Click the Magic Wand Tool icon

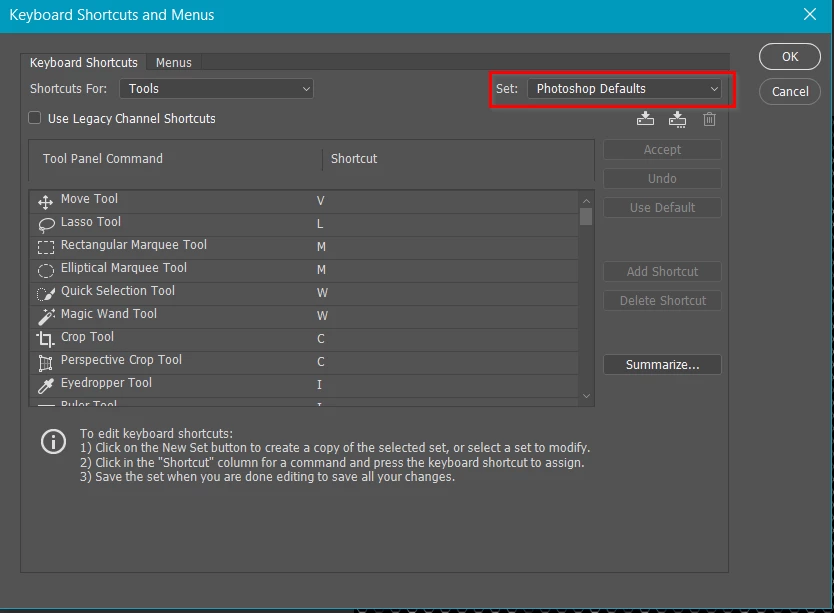(46, 316)
